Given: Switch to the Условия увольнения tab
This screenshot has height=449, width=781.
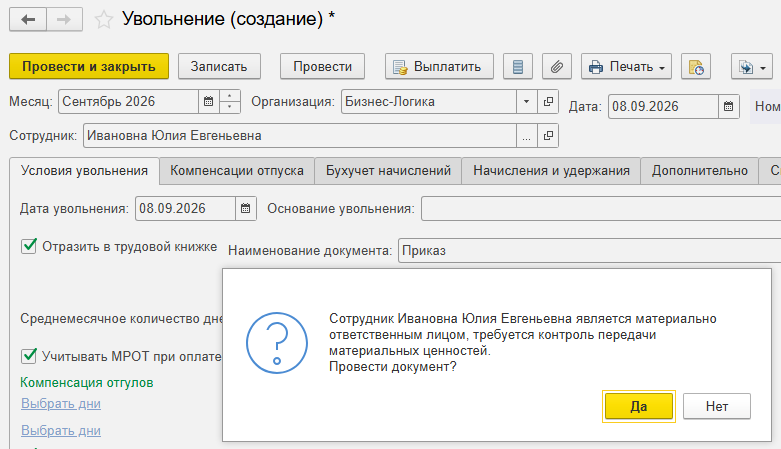Looking at the screenshot, I should pyautogui.click(x=84, y=171).
